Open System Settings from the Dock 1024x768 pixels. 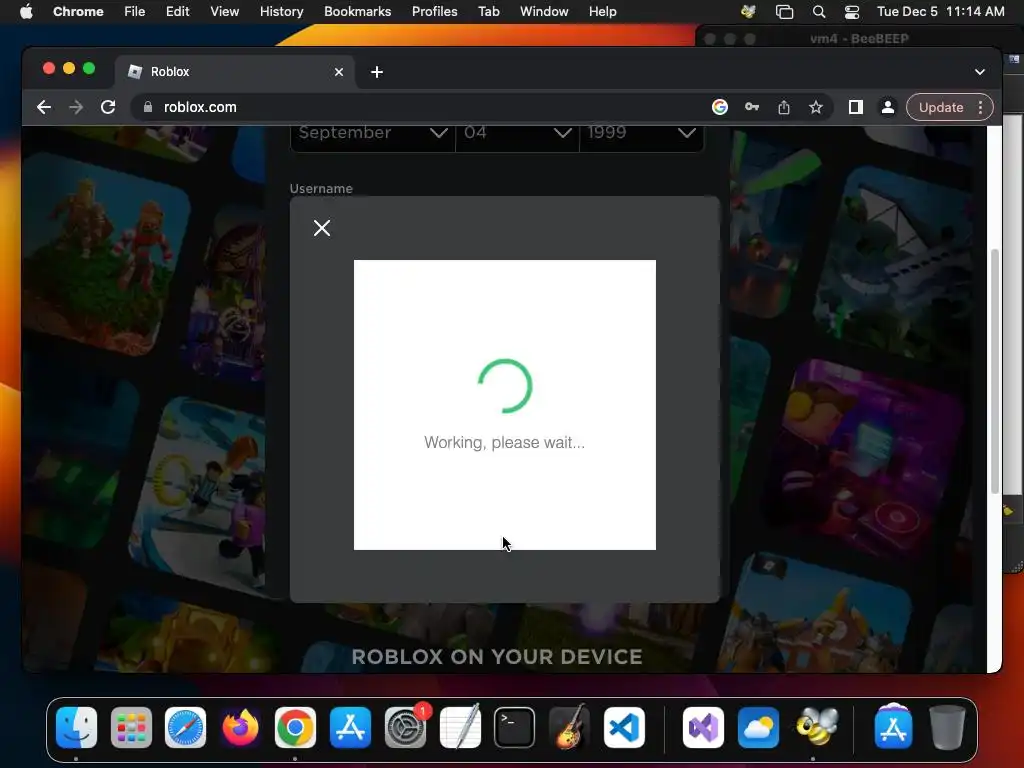[x=405, y=727]
